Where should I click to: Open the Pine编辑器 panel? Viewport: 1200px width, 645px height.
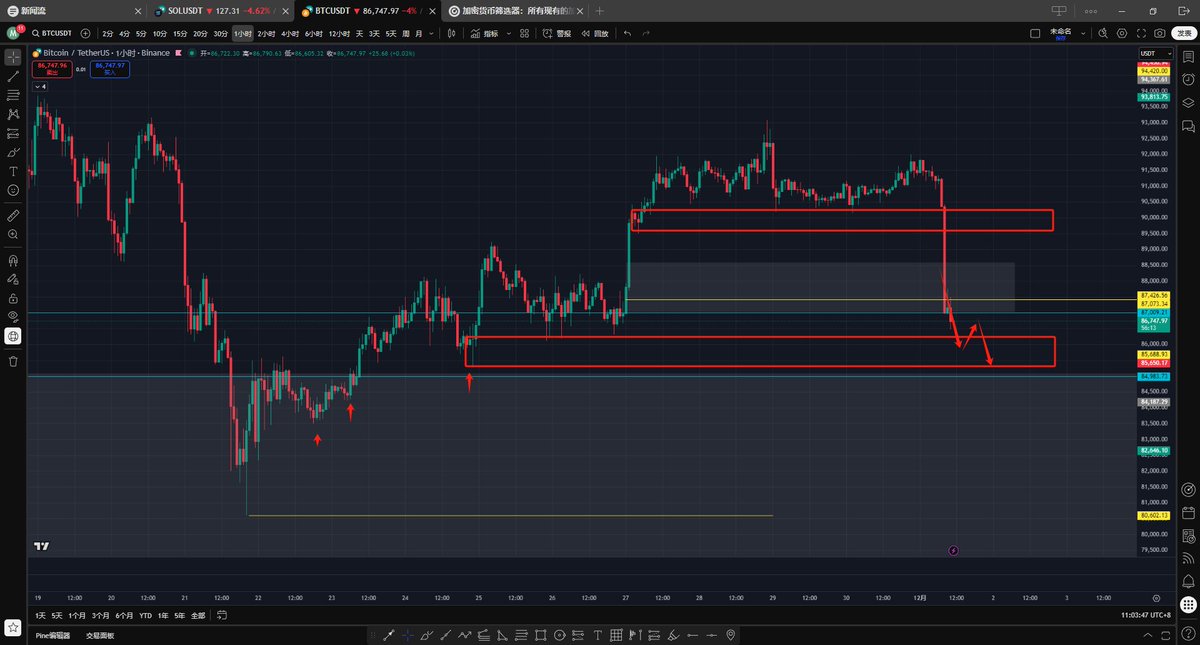tap(53, 635)
